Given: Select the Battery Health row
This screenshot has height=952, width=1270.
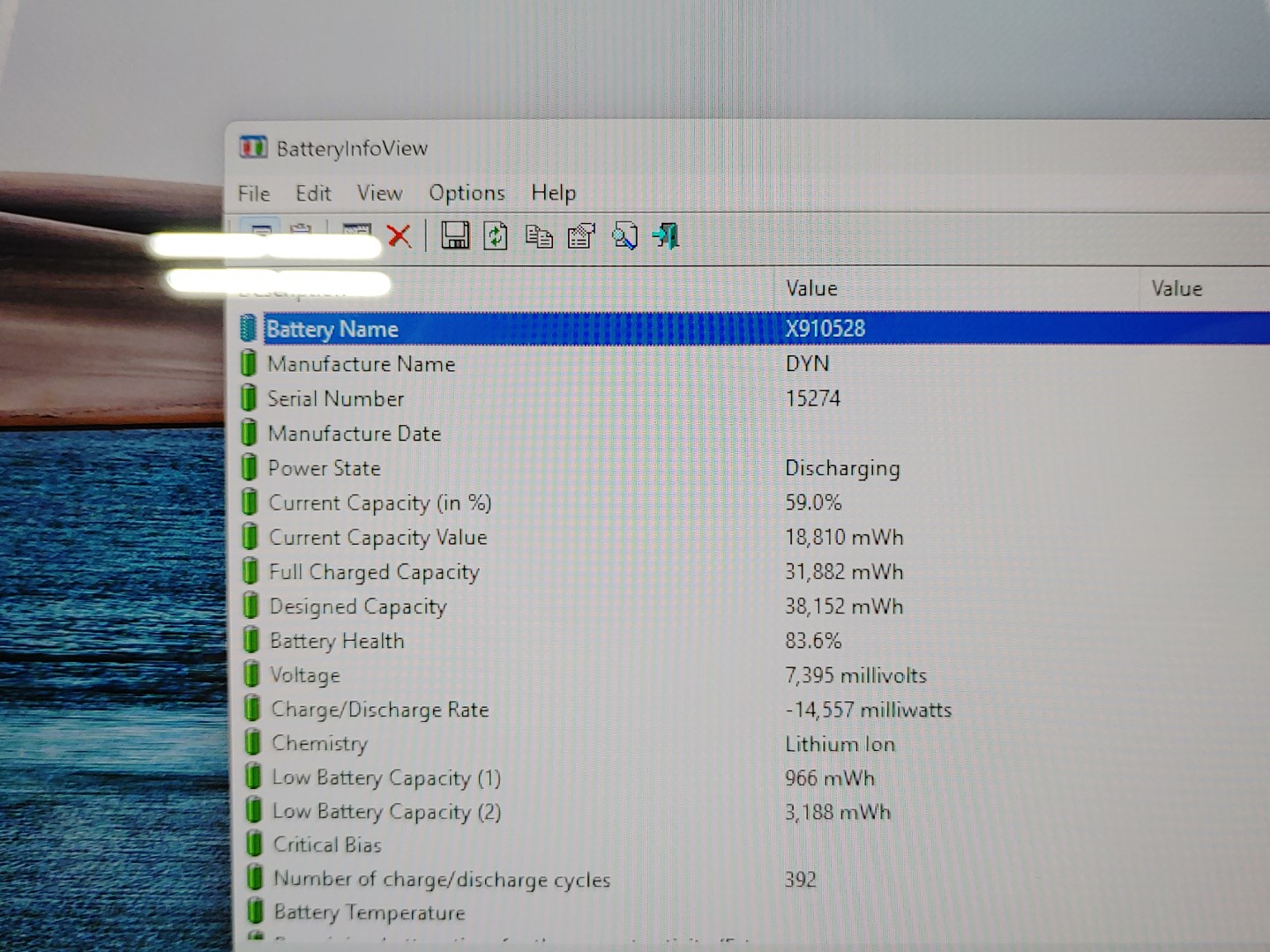Looking at the screenshot, I should click(337, 641).
